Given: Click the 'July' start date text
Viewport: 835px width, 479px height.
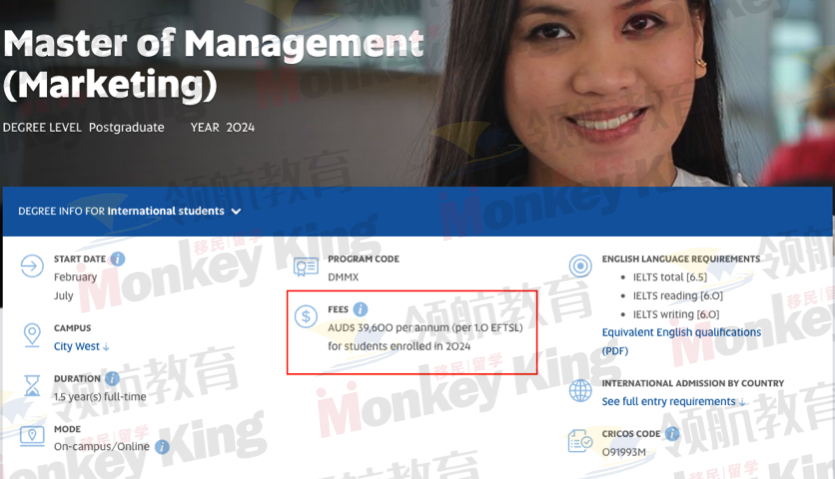Looking at the screenshot, I should point(63,296).
